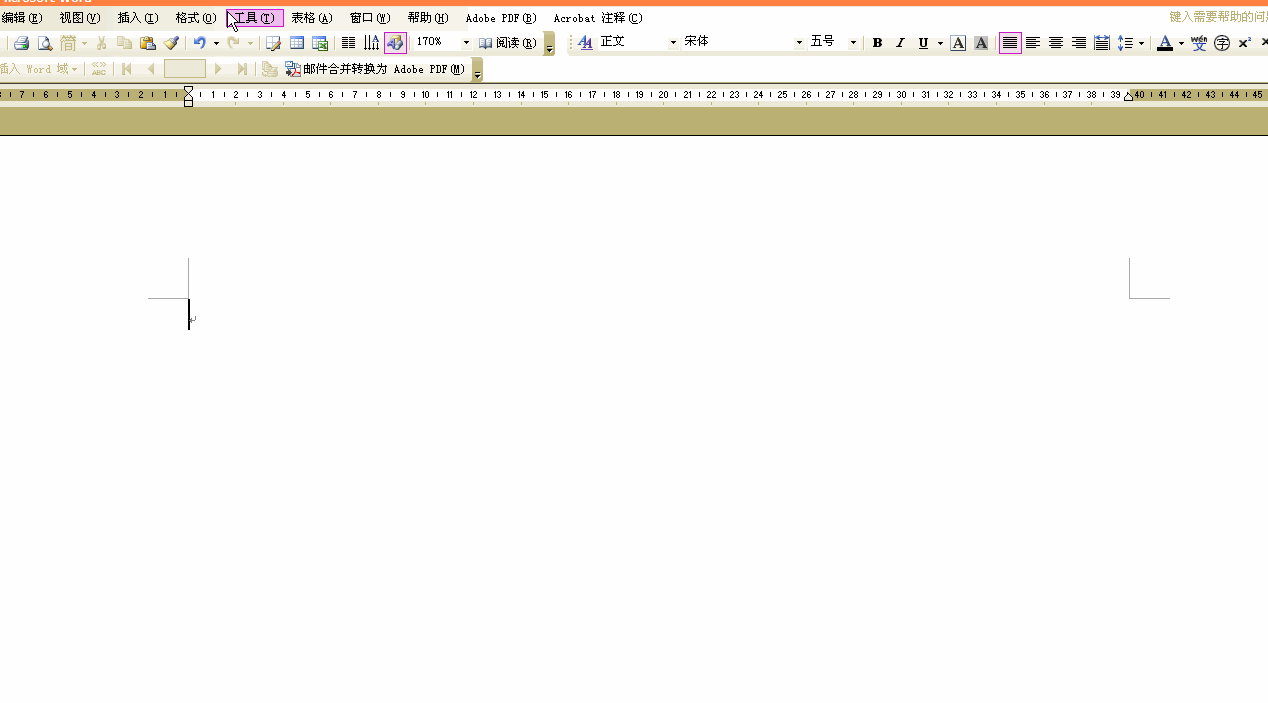Click the Change Text Direction icon
The width and height of the screenshot is (1268, 703).
coord(371,43)
